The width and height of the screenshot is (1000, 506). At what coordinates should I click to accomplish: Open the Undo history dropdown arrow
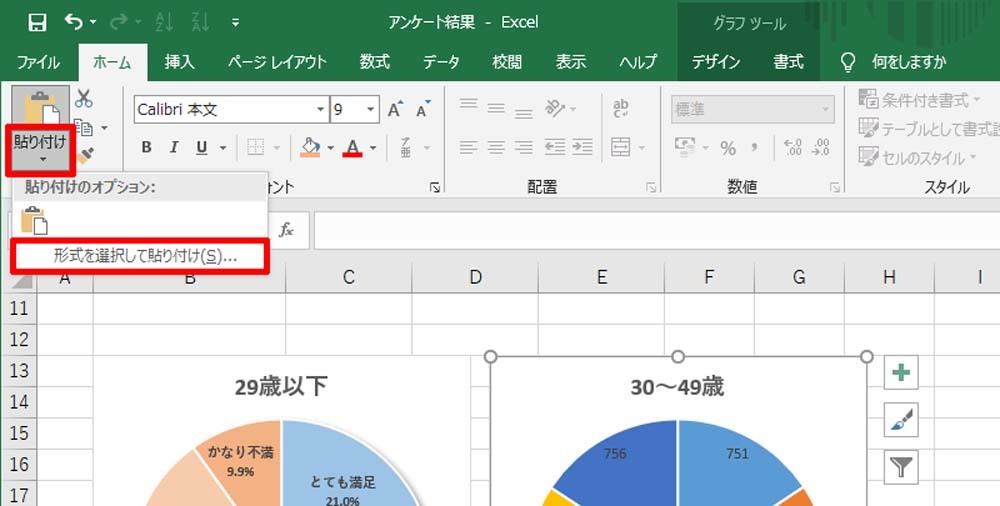(93, 23)
